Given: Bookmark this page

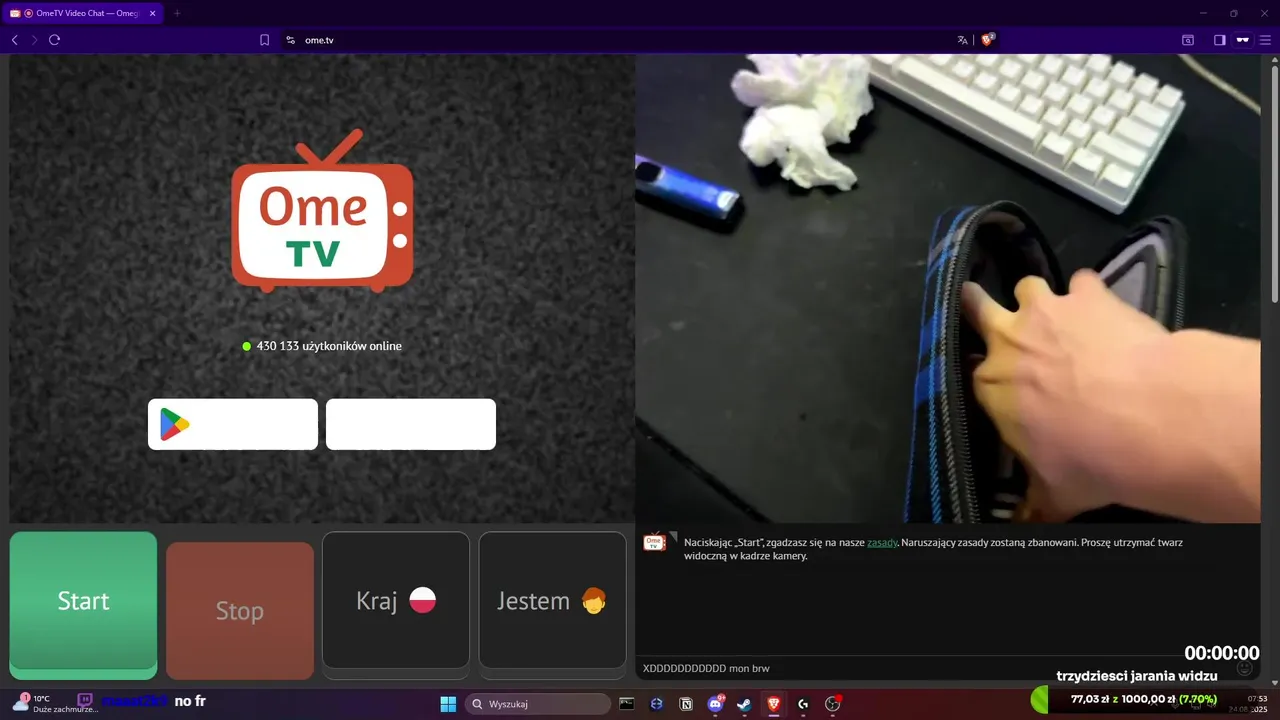Looking at the screenshot, I should pos(264,40).
